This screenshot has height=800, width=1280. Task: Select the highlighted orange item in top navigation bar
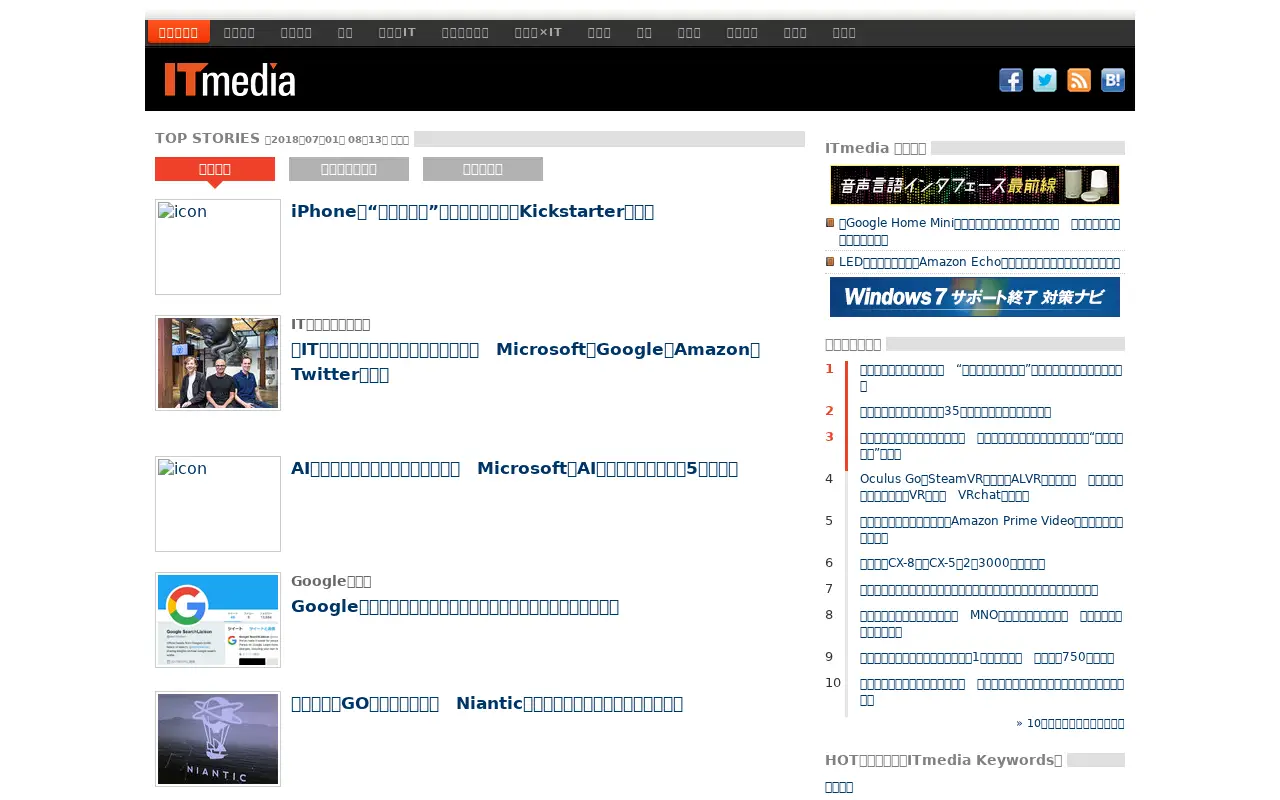[179, 32]
